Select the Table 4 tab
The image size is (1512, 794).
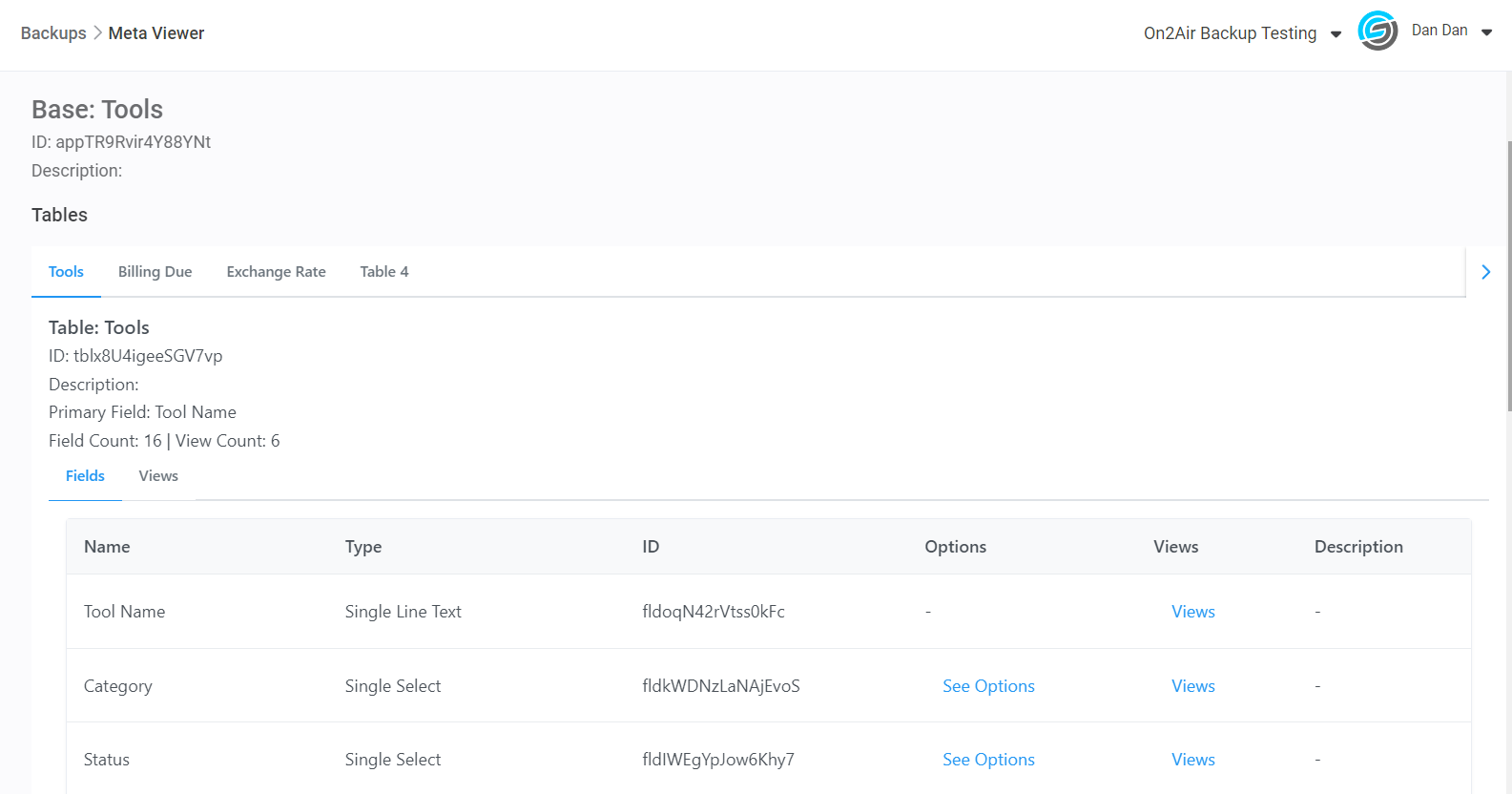(383, 272)
